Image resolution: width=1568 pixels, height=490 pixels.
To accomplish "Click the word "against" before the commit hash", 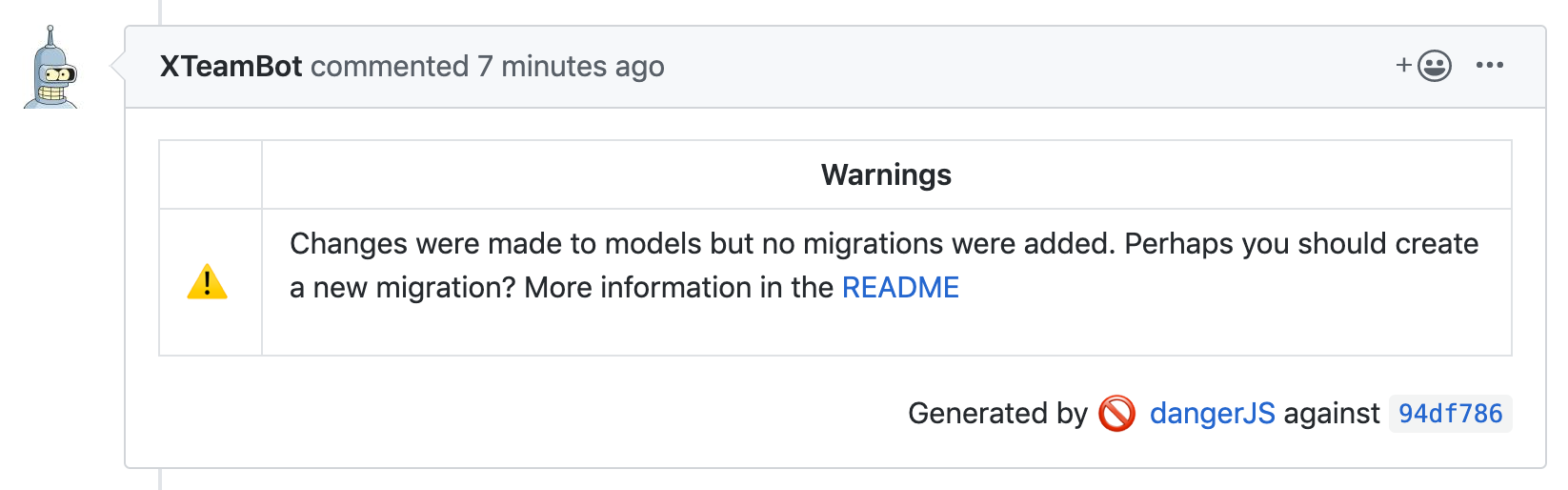I will 1331,414.
